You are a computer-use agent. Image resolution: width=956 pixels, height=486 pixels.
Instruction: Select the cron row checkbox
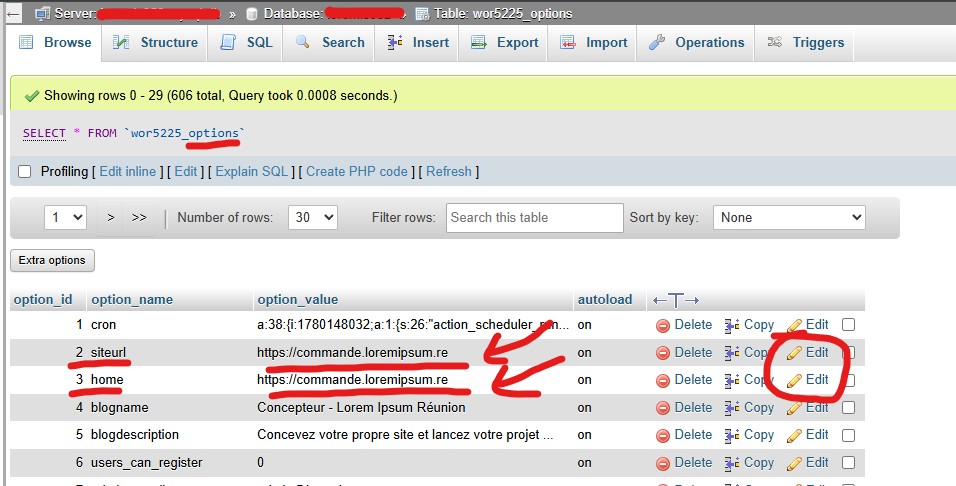[x=848, y=325]
